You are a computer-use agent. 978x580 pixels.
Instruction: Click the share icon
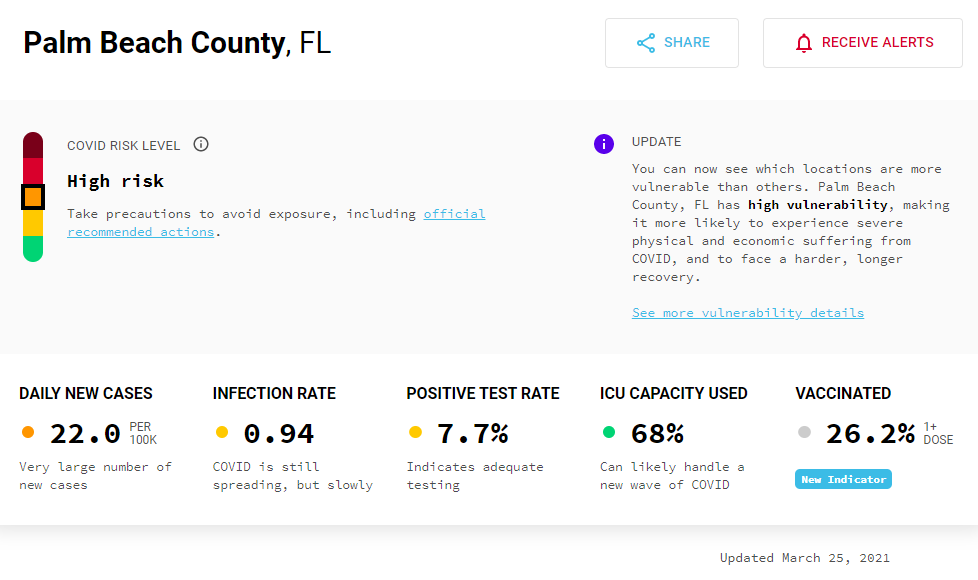click(x=646, y=43)
